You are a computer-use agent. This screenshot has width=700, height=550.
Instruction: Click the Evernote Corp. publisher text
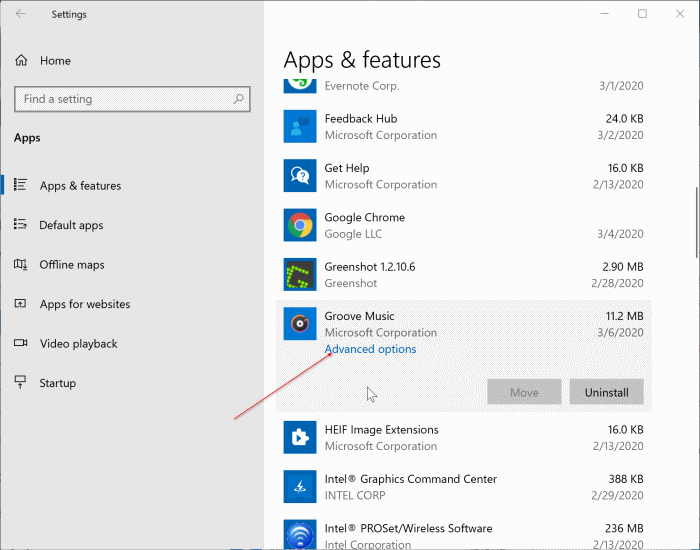point(362,86)
